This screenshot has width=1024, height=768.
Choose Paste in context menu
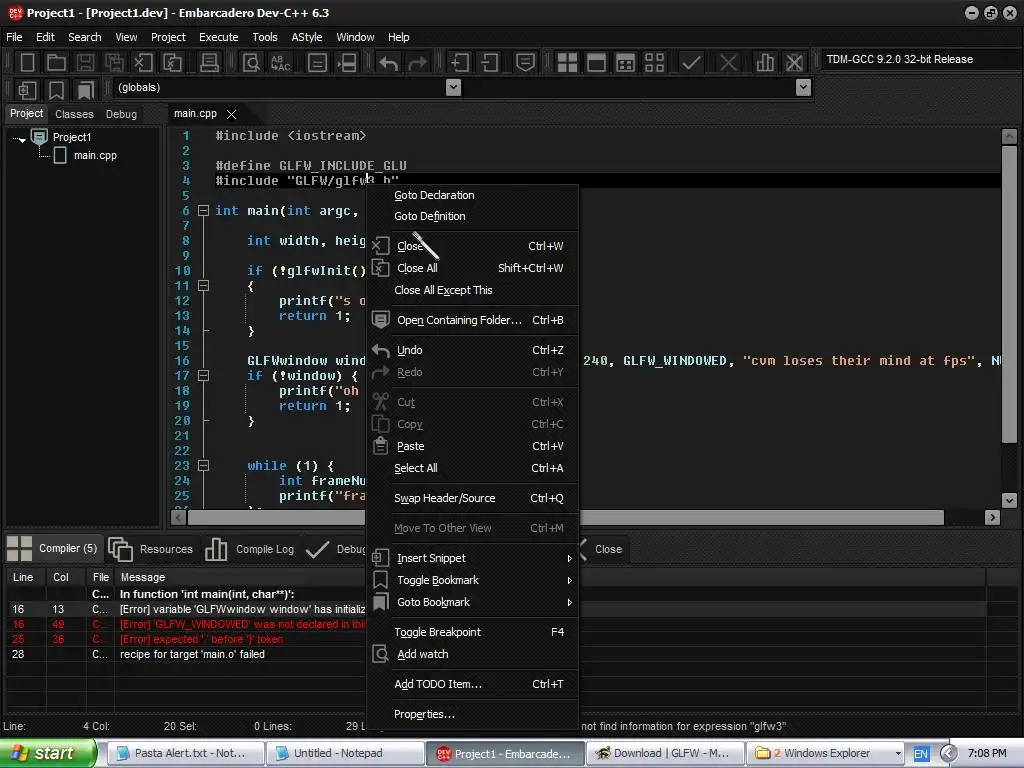472,447
